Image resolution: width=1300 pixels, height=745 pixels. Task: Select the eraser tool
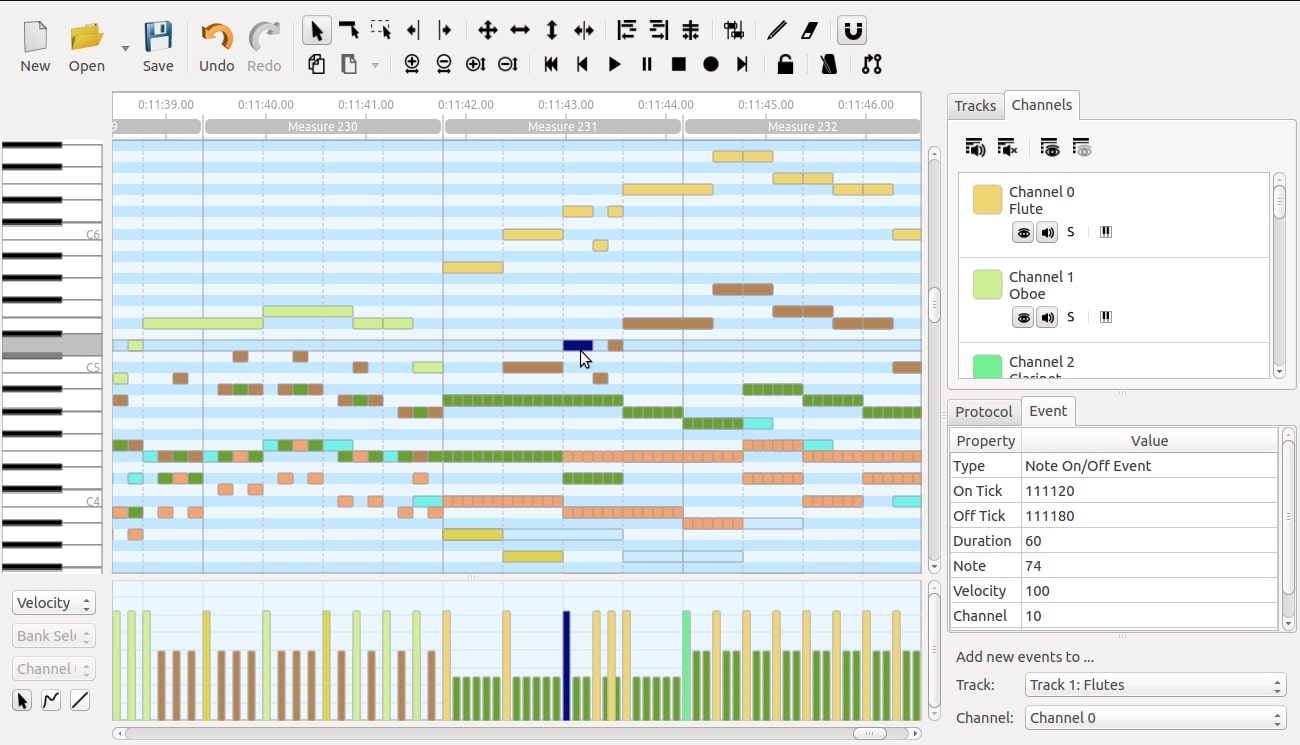[x=809, y=30]
